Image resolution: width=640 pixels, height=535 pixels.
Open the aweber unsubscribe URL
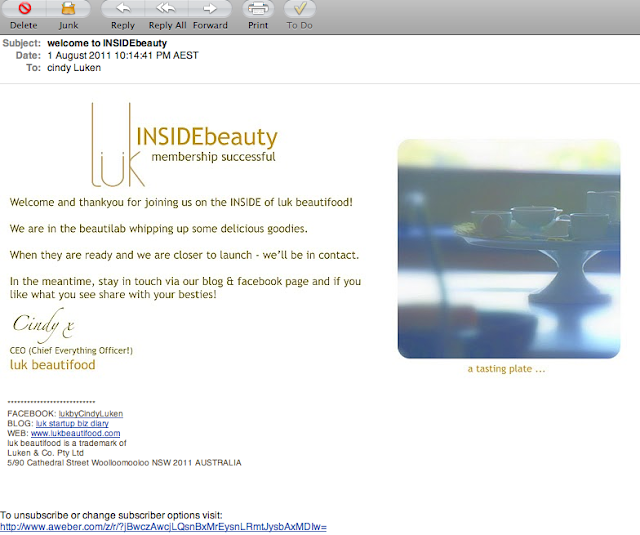coord(163,527)
